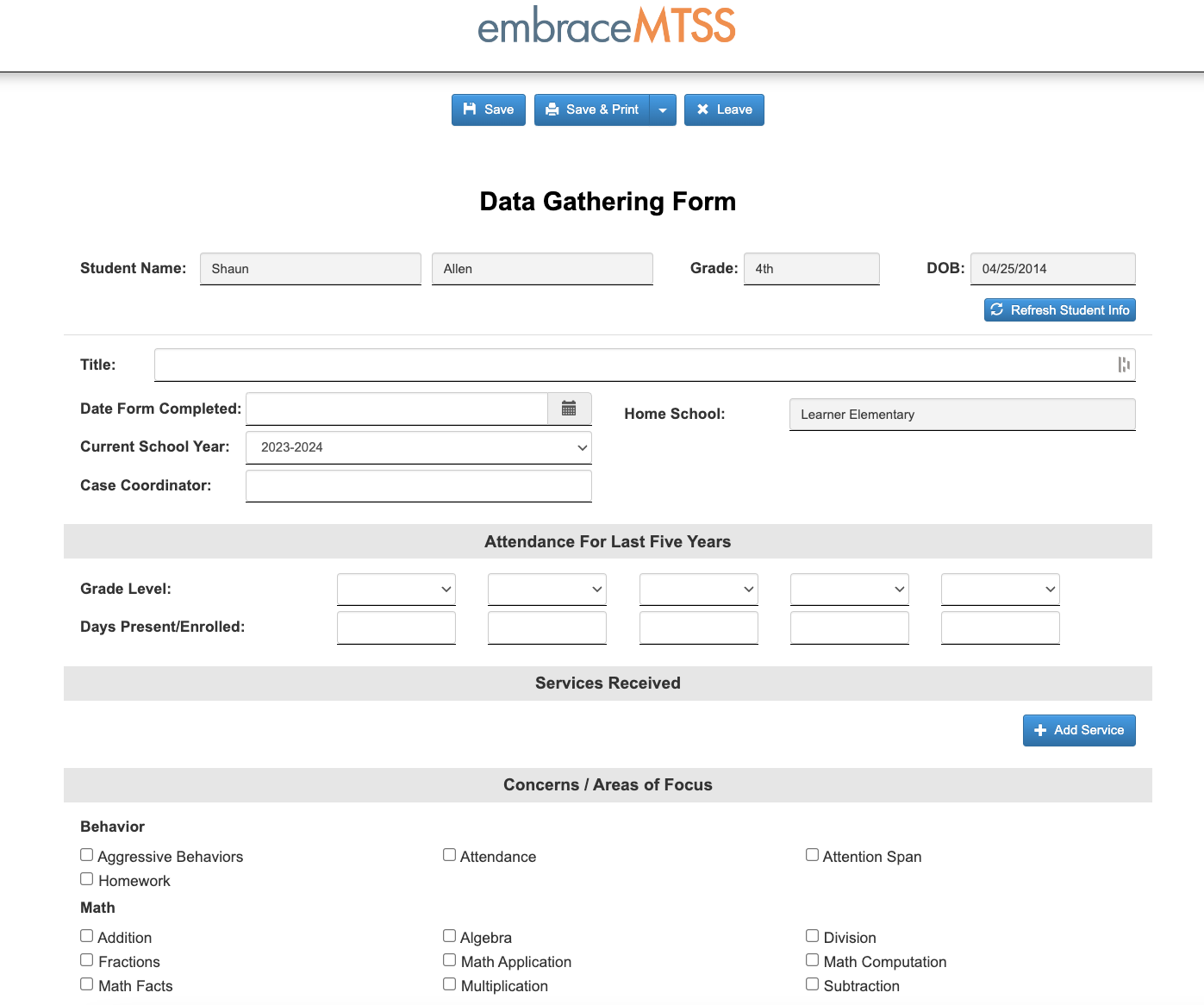The height and width of the screenshot is (1005, 1204).
Task: Leave the Data Gathering Form
Action: pyautogui.click(x=724, y=109)
